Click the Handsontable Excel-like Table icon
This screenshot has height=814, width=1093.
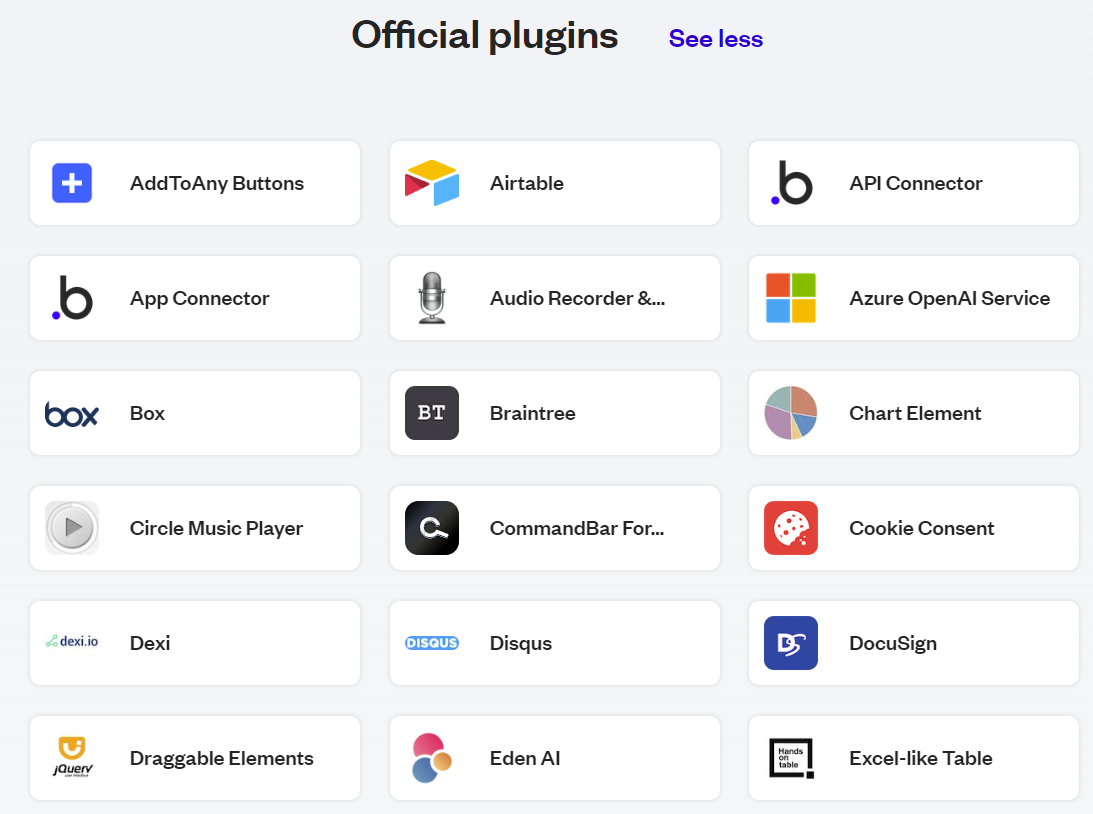(x=791, y=758)
